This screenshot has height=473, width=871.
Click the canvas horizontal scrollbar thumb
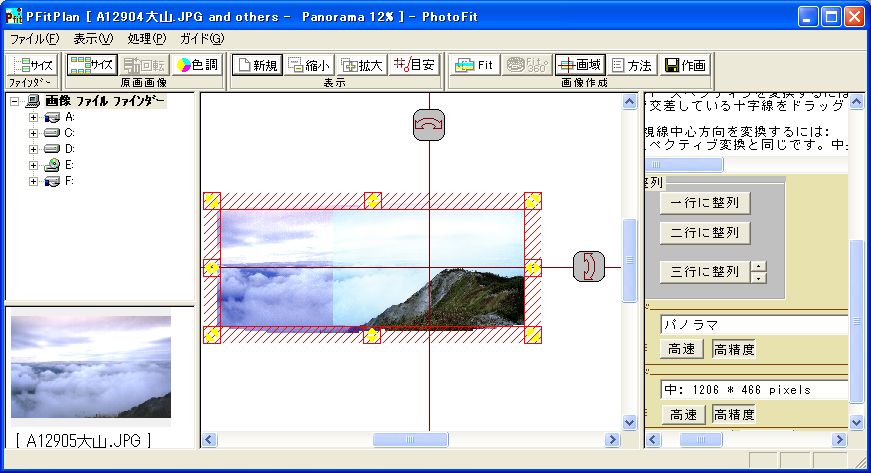point(411,439)
